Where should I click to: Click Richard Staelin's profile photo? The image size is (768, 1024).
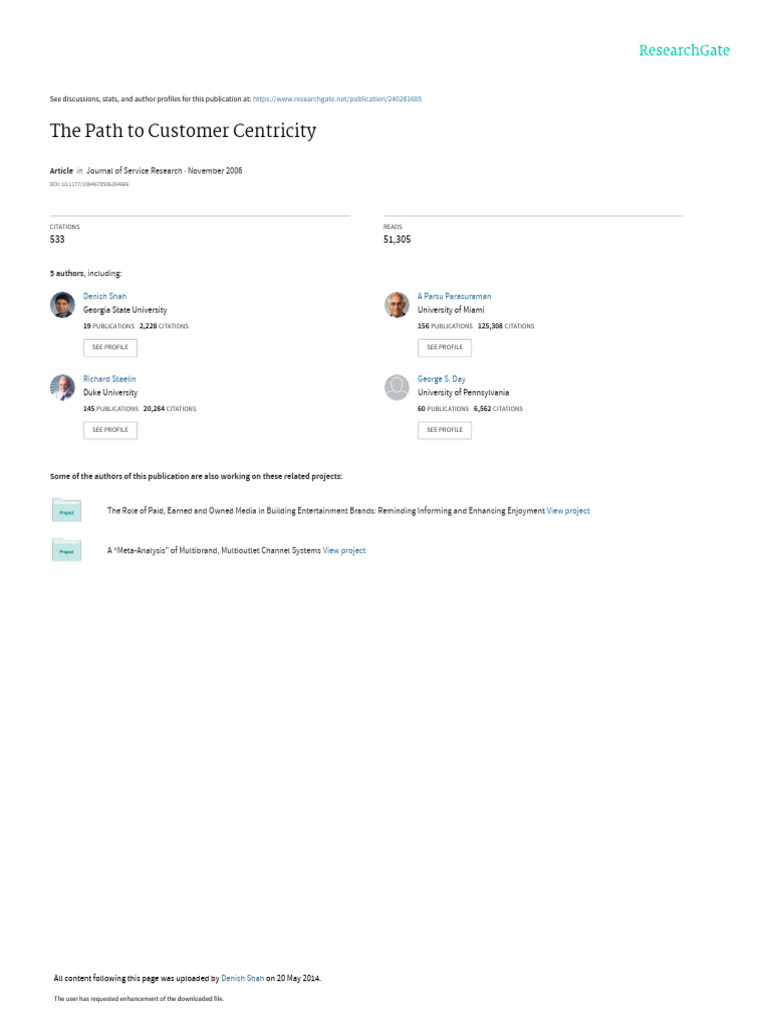point(62,388)
